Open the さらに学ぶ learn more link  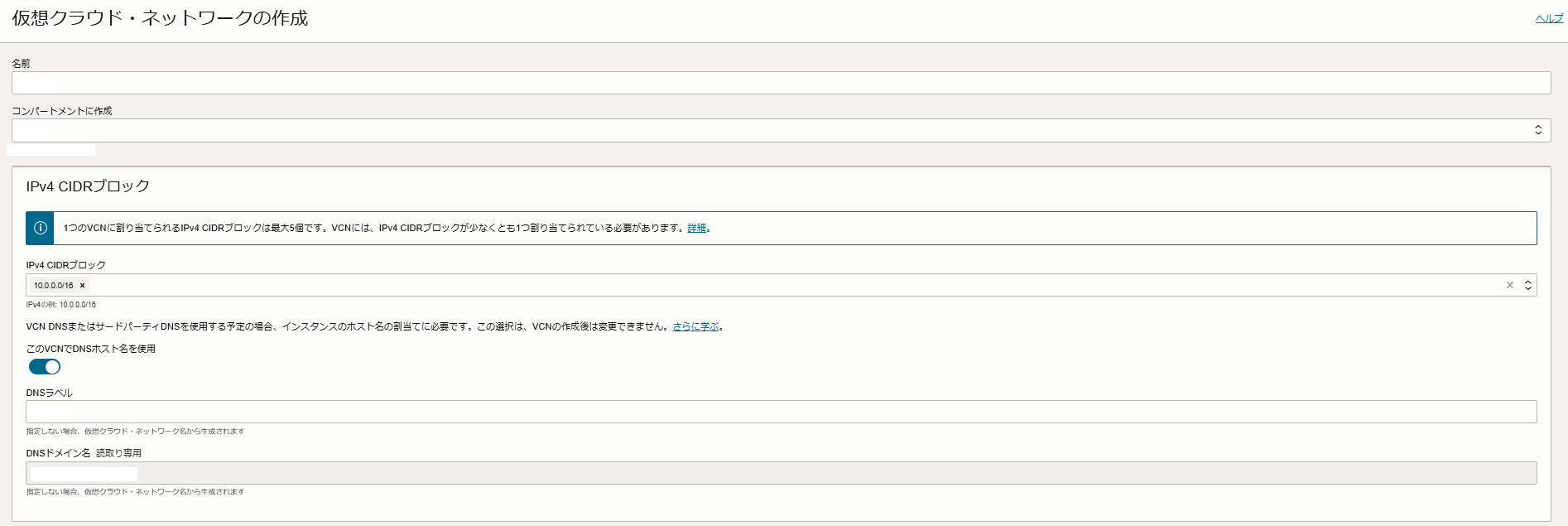pos(695,326)
